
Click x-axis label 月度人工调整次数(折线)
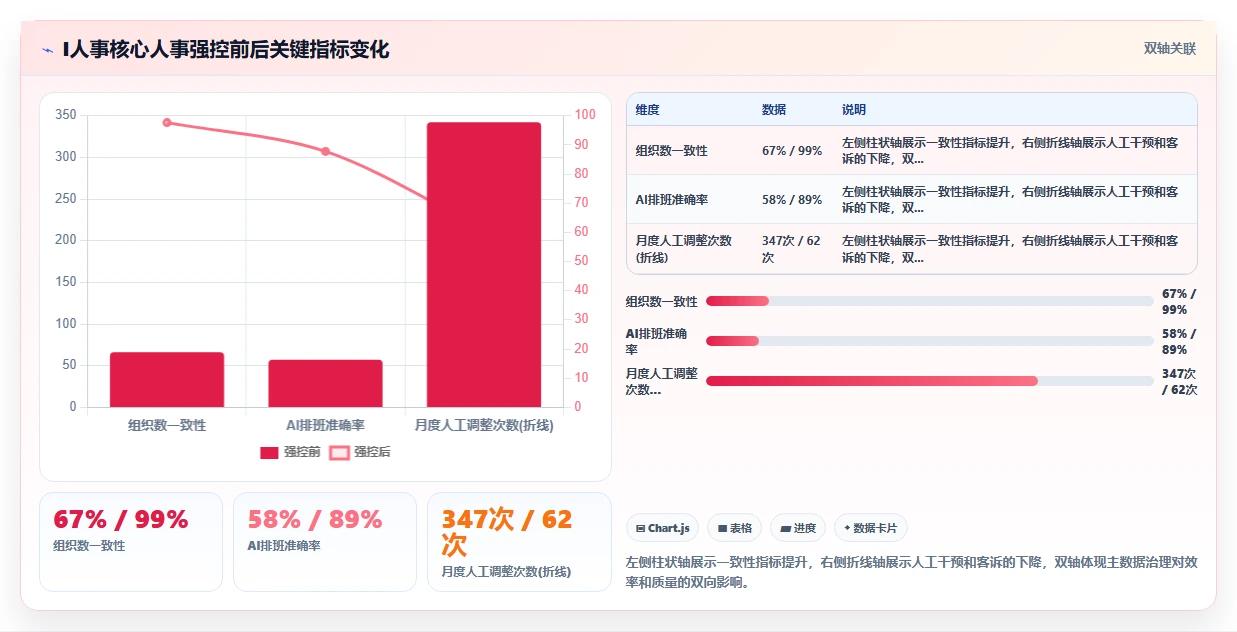point(484,425)
